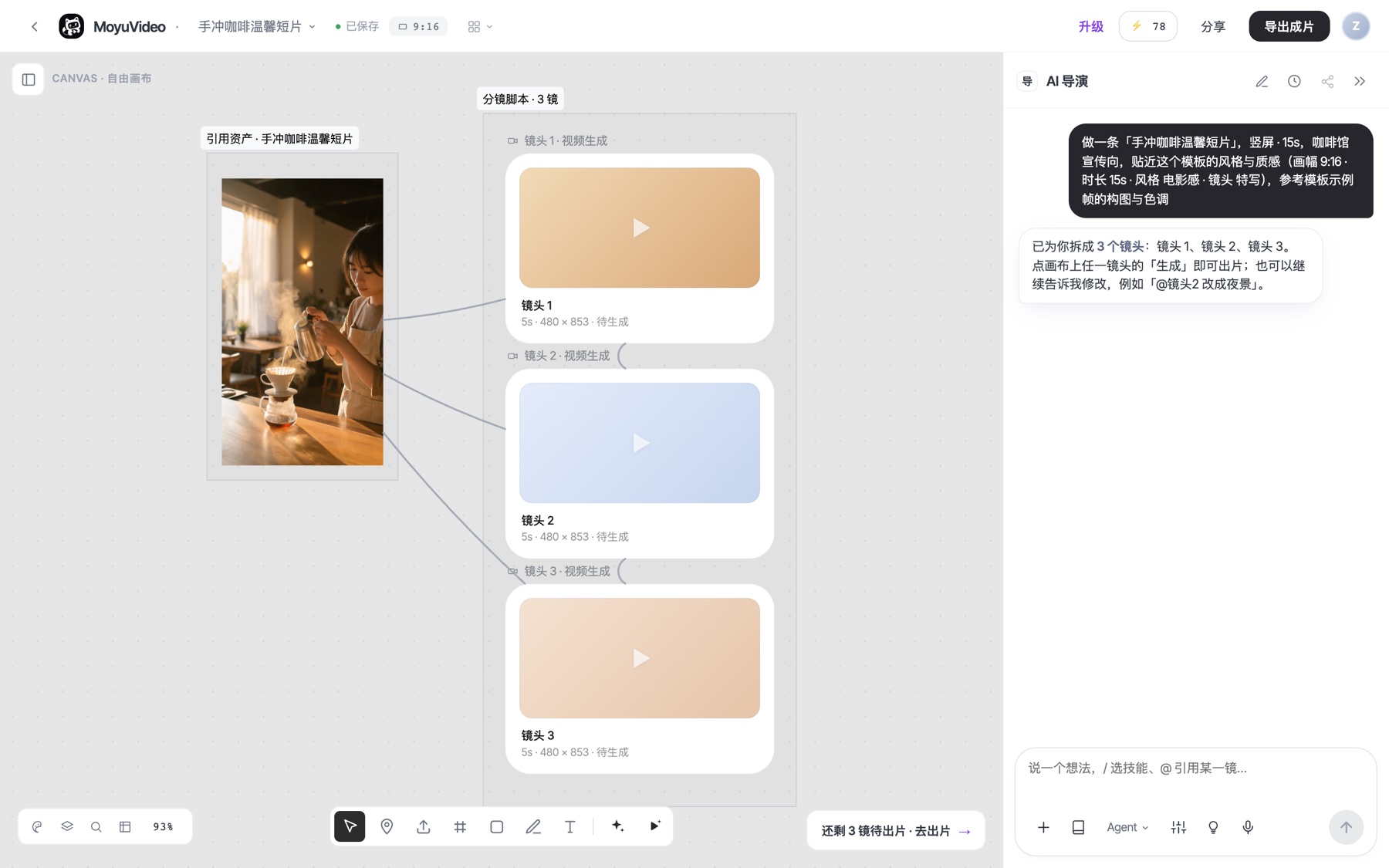Select the coffee pouring reference image
This screenshot has height=868, width=1389.
302,322
